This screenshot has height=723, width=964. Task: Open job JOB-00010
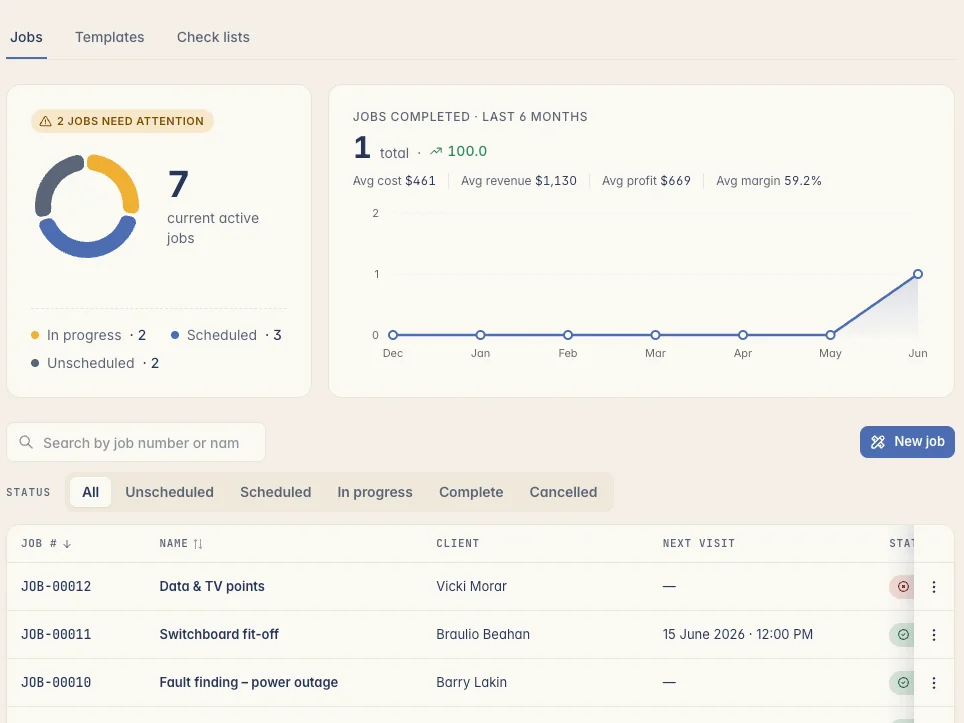click(56, 682)
